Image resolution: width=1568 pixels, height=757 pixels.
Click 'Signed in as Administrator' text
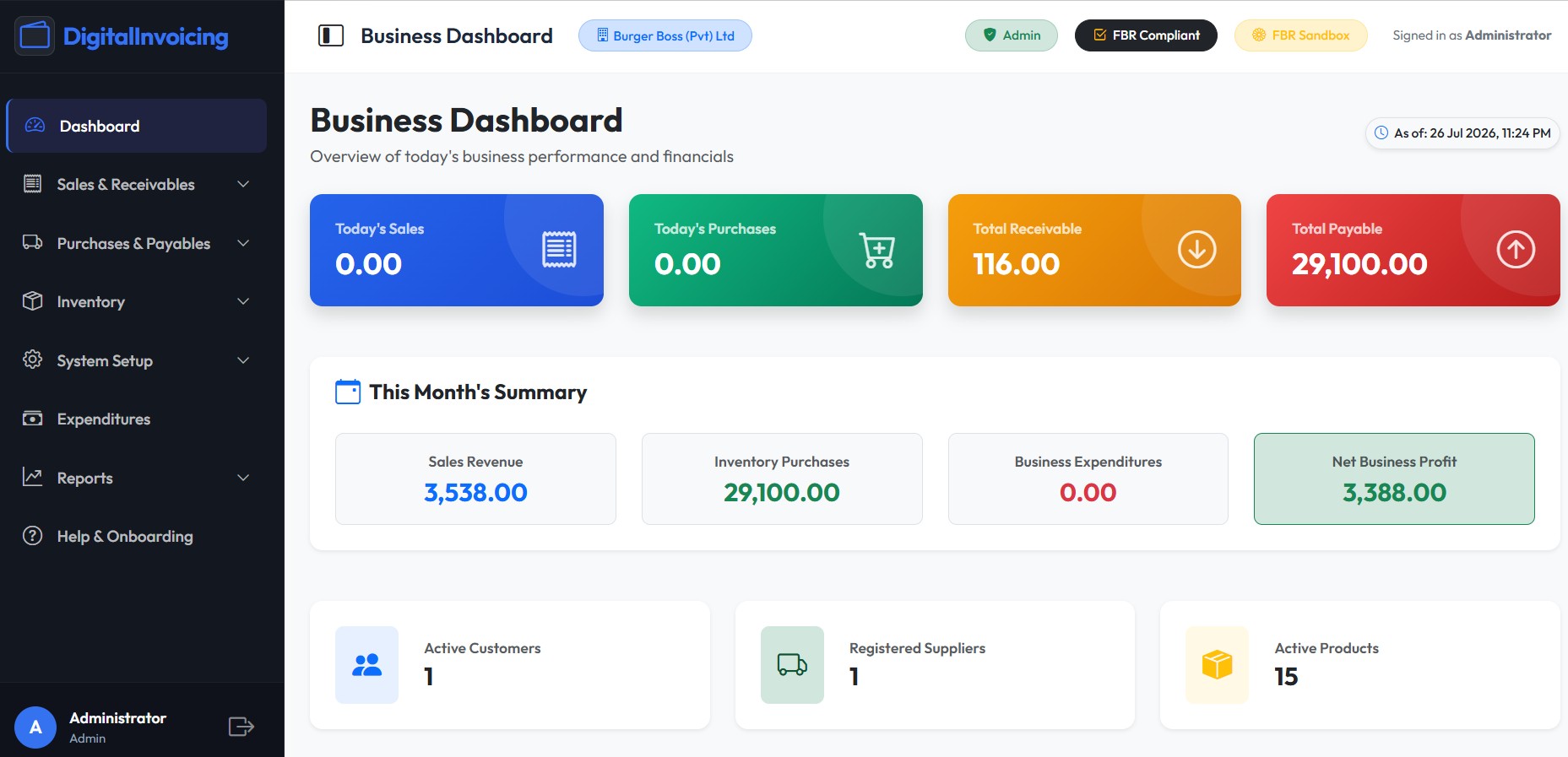(1472, 35)
